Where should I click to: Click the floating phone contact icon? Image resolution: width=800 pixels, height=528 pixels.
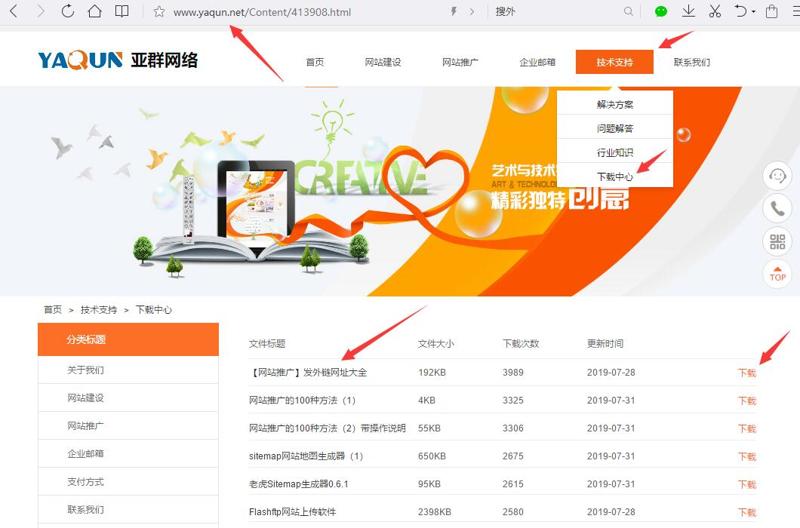click(x=777, y=208)
